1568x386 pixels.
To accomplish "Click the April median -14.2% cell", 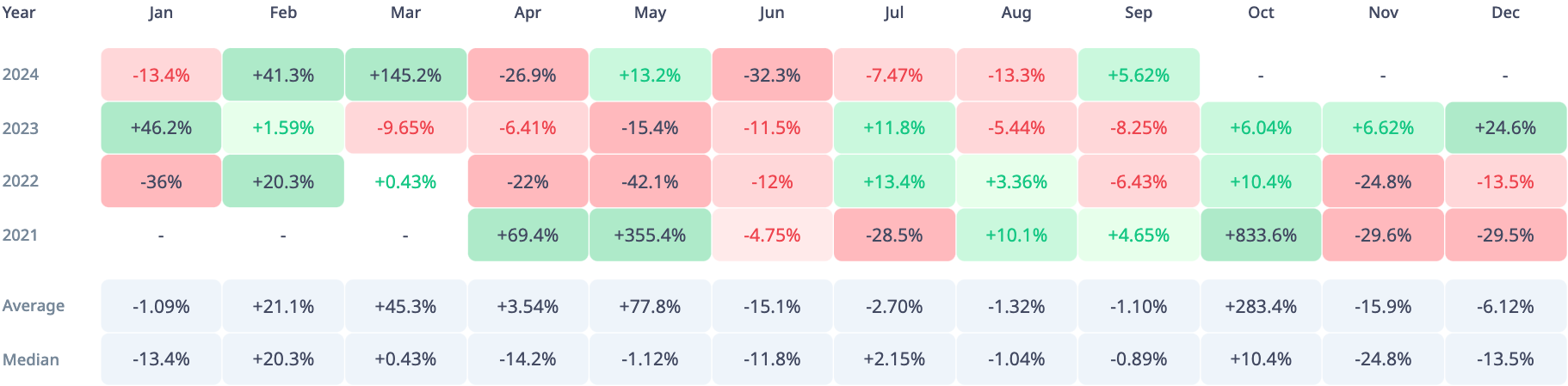I will (x=528, y=359).
